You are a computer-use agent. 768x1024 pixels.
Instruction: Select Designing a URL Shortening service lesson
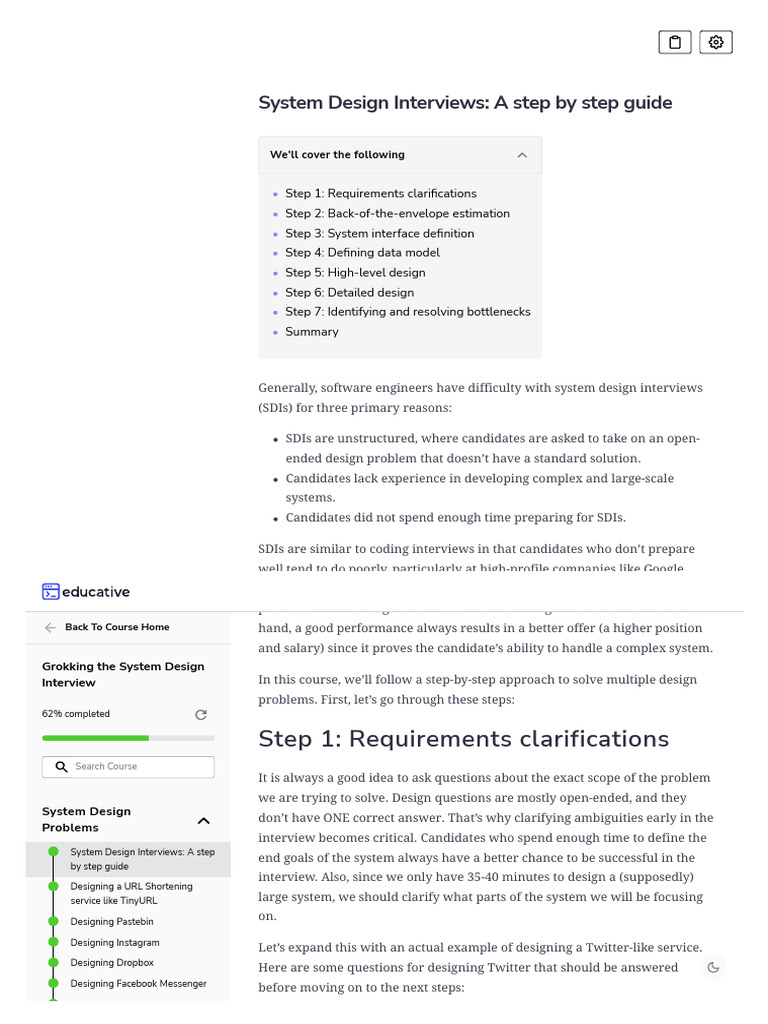tap(131, 894)
